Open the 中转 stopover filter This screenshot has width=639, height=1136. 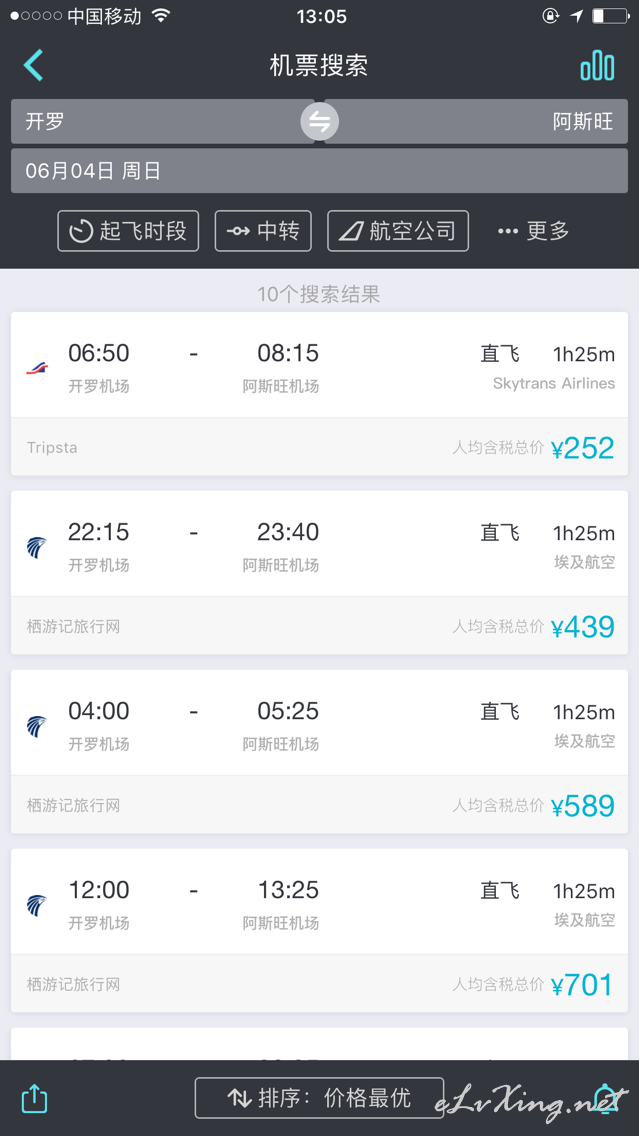[263, 231]
